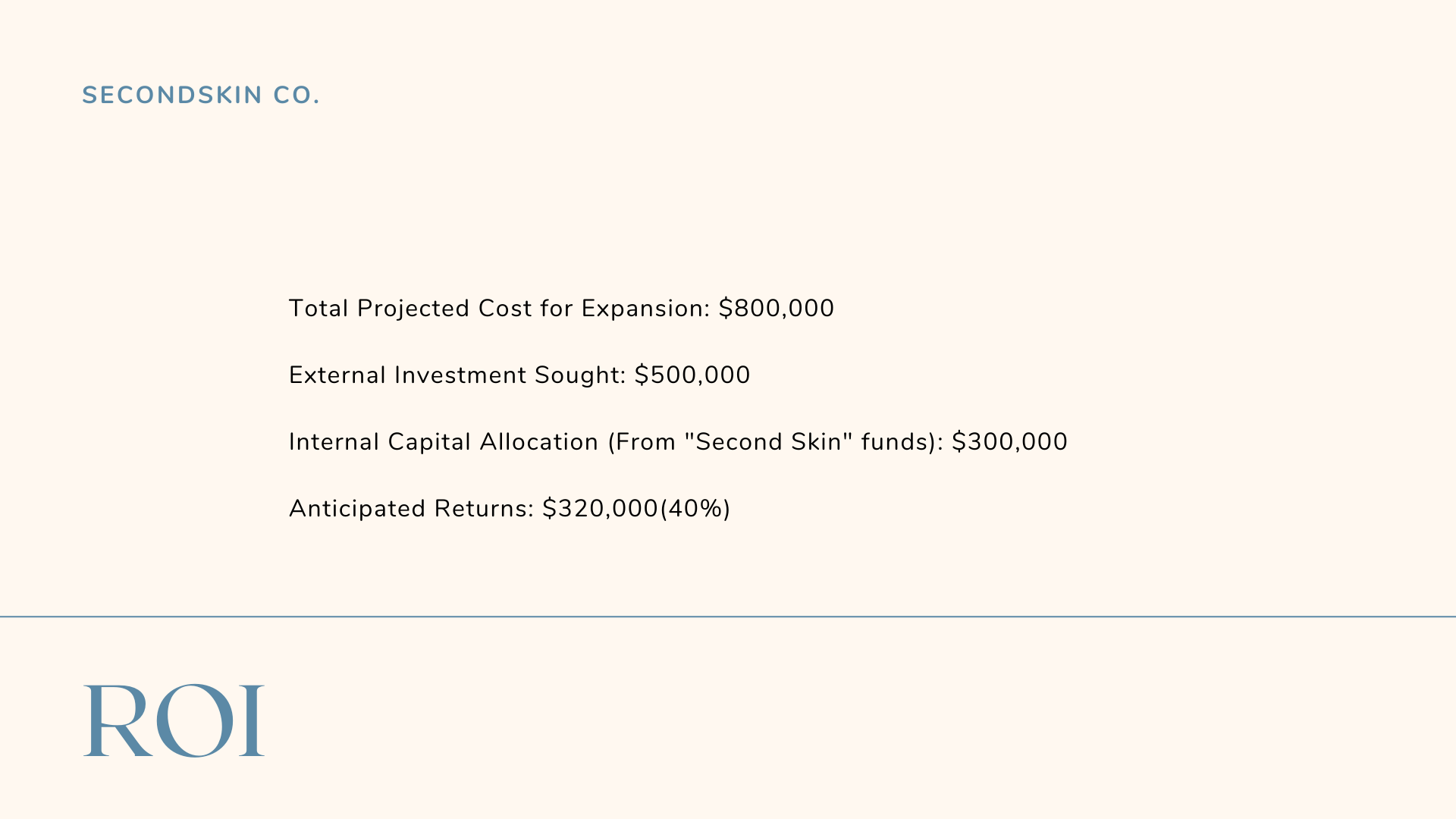The width and height of the screenshot is (1456, 819).
Task: Select the $500,000 figure
Action: pyautogui.click(x=692, y=375)
